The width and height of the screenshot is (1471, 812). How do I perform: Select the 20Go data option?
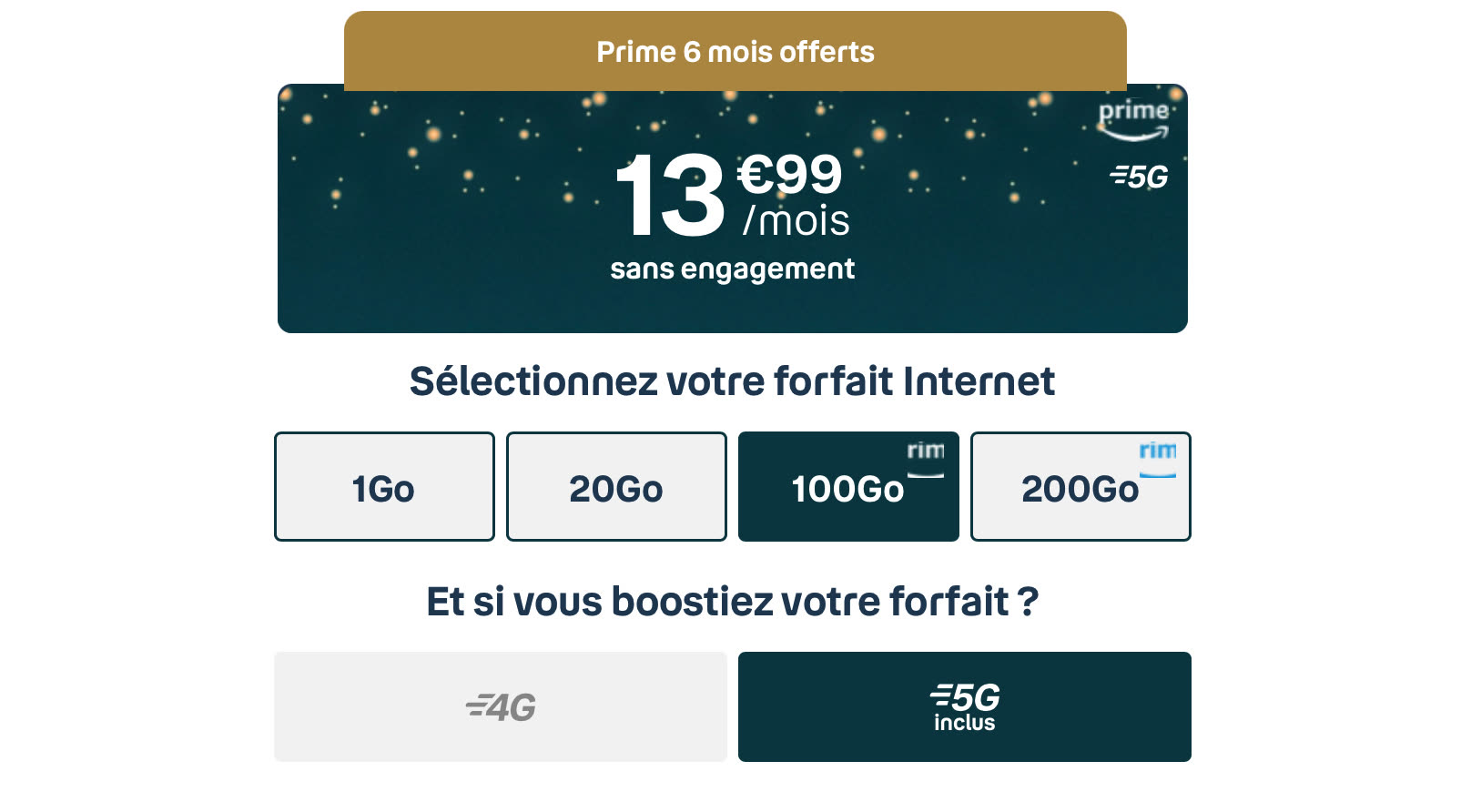(616, 486)
